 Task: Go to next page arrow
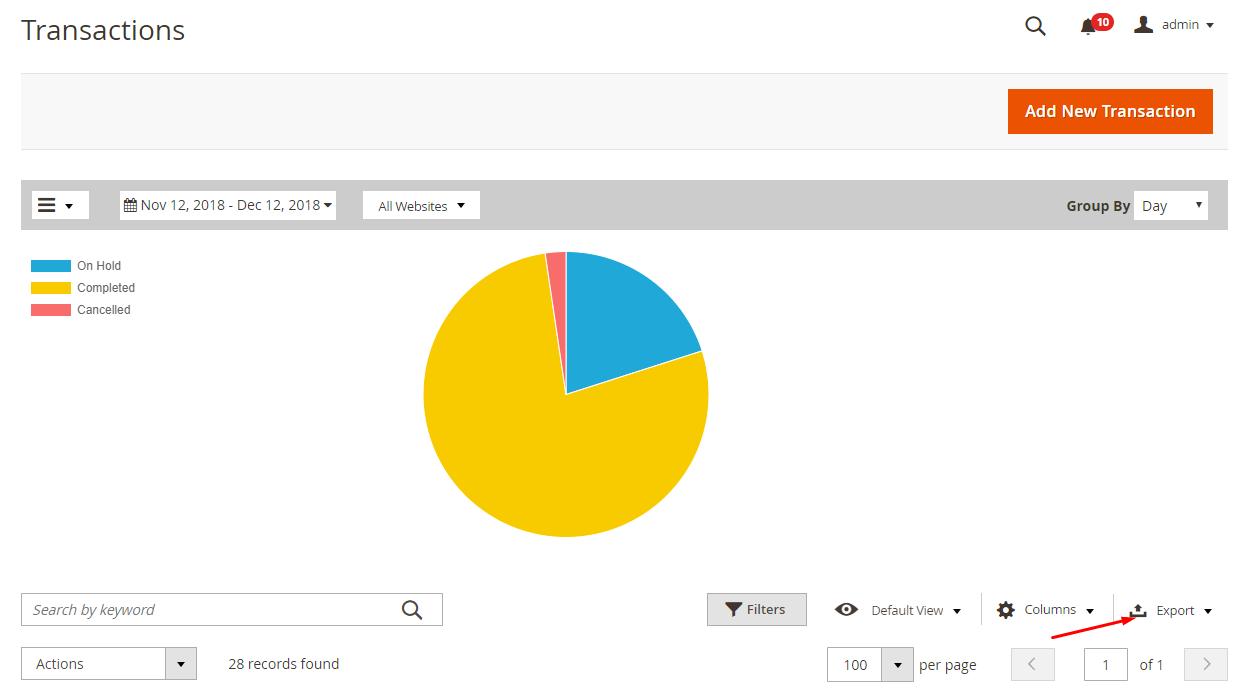1206,665
